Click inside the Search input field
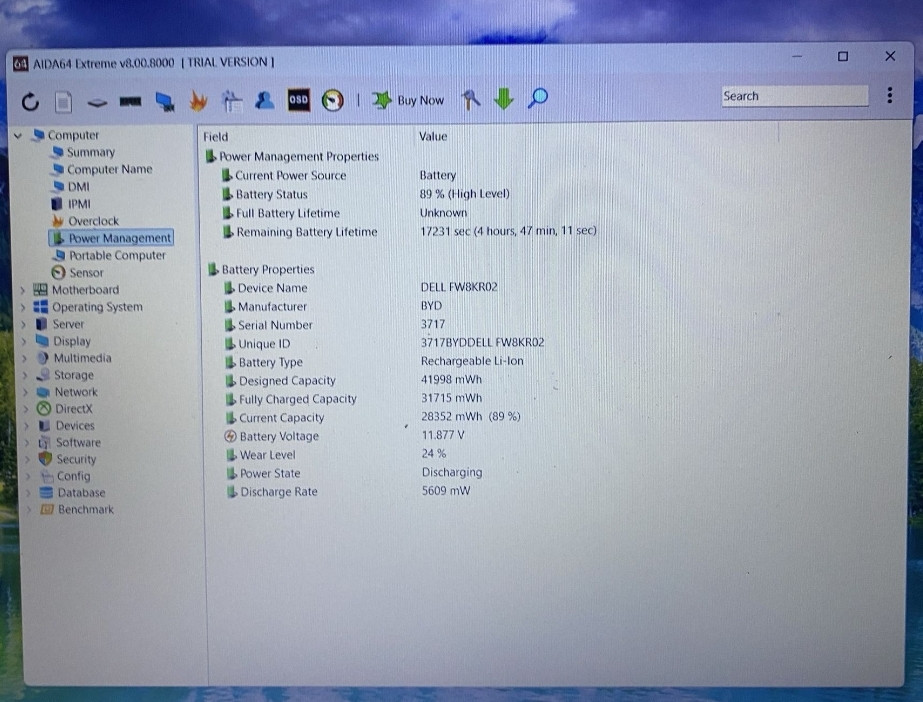Image resolution: width=923 pixels, height=702 pixels. (x=795, y=95)
